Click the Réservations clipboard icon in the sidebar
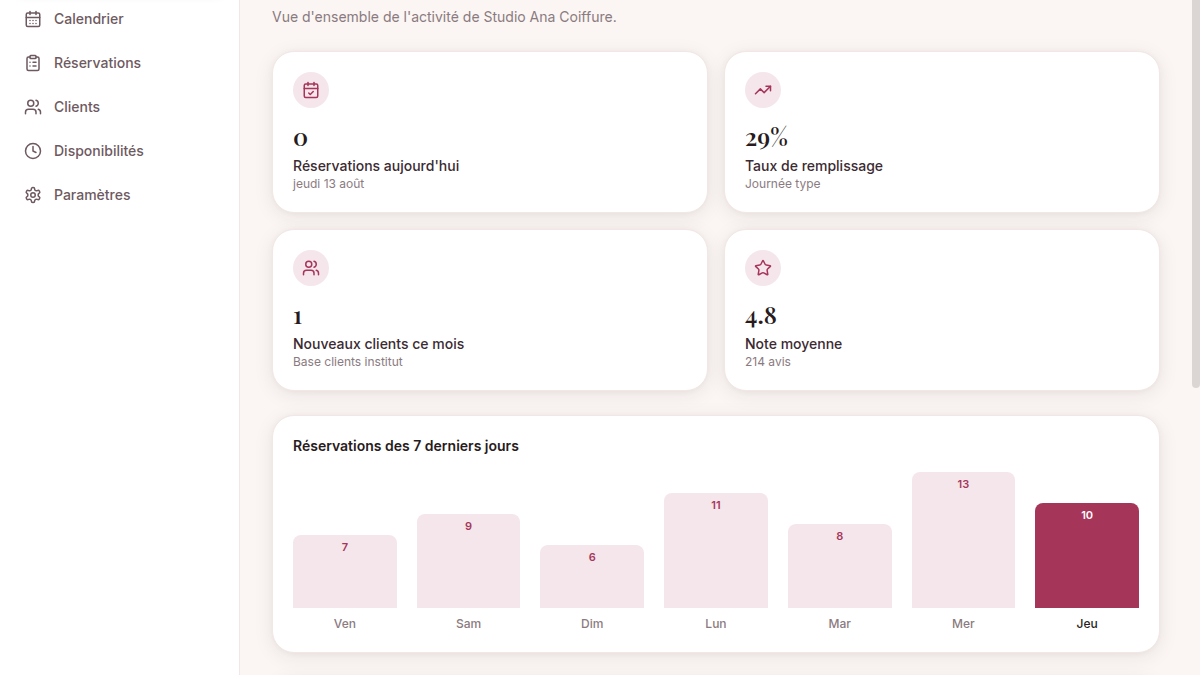This screenshot has width=1200, height=675. [33, 63]
